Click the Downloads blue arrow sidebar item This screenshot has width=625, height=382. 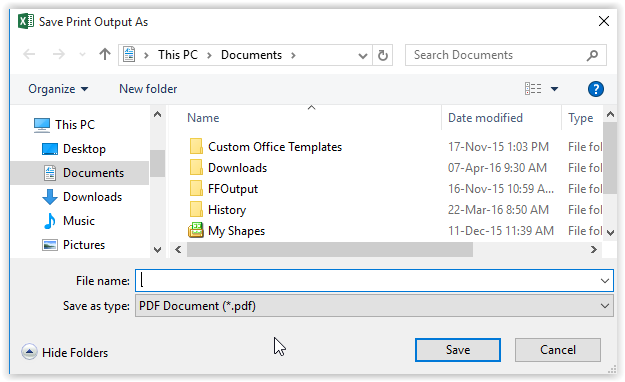[82, 197]
